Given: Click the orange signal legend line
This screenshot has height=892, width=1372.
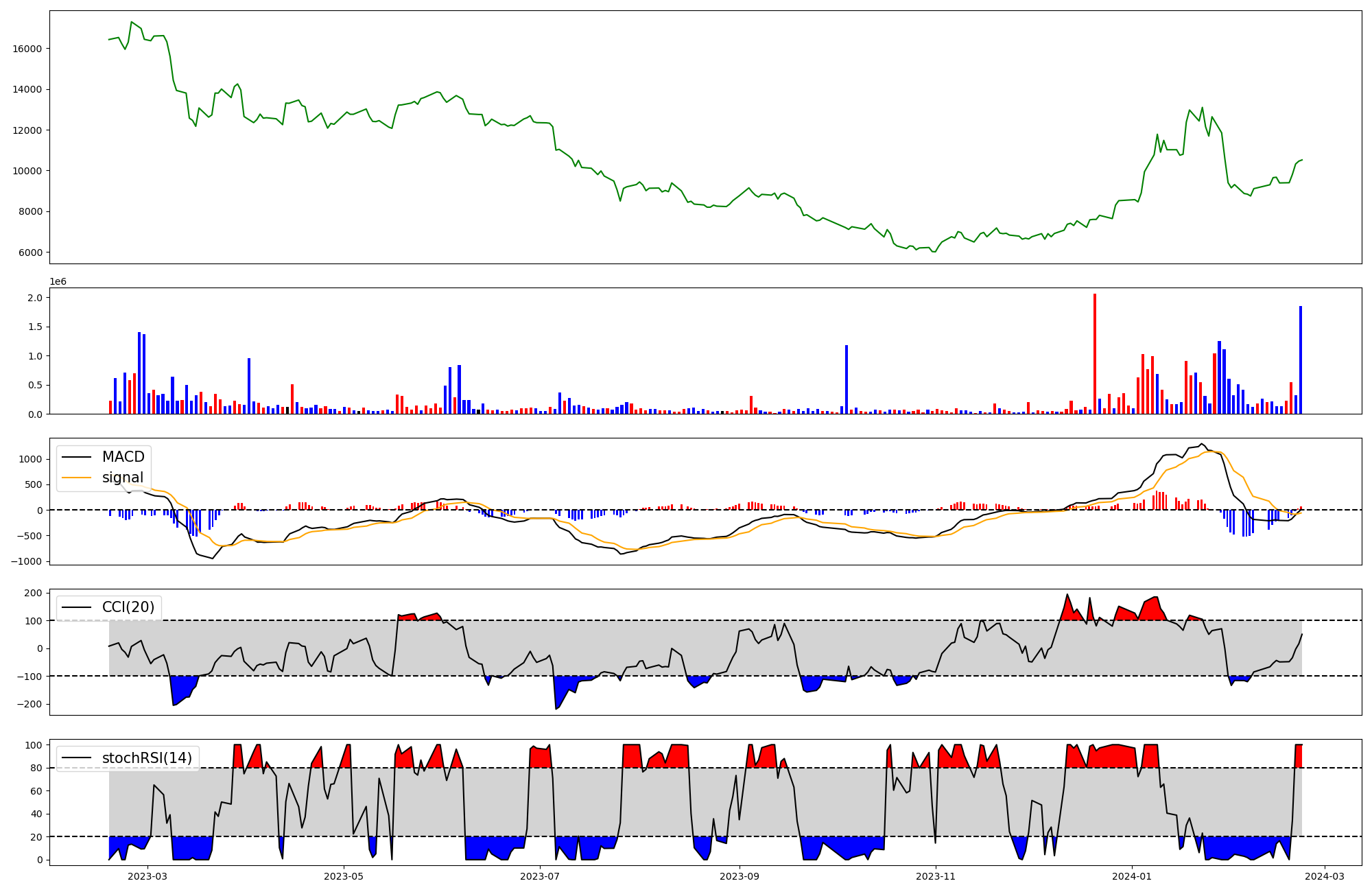Looking at the screenshot, I should (77, 478).
